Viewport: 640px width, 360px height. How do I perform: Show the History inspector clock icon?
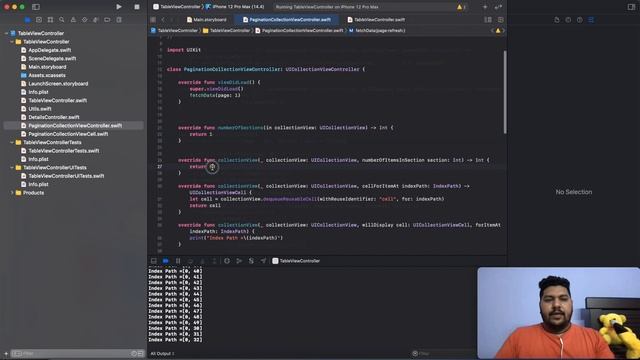568,20
